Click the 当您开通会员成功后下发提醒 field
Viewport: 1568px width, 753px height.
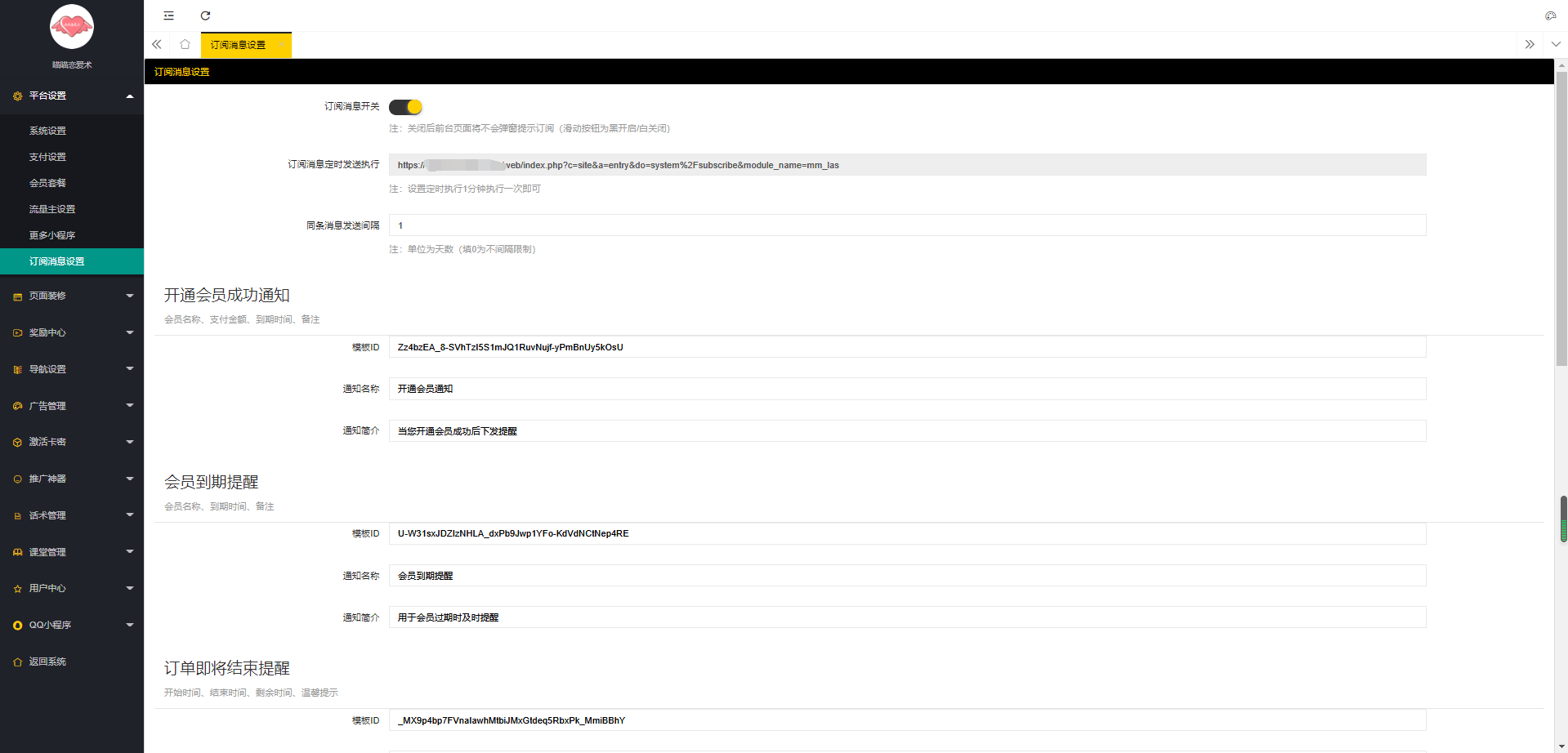pyautogui.click(x=907, y=431)
